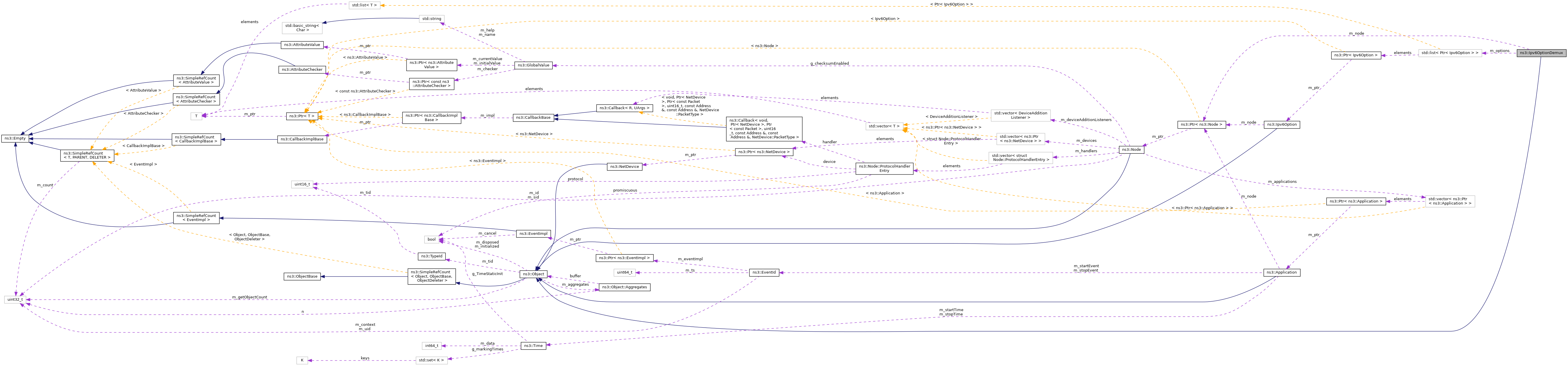Image resolution: width=1568 pixels, height=366 pixels.
Task: Click the std::string node
Action: 432,19
